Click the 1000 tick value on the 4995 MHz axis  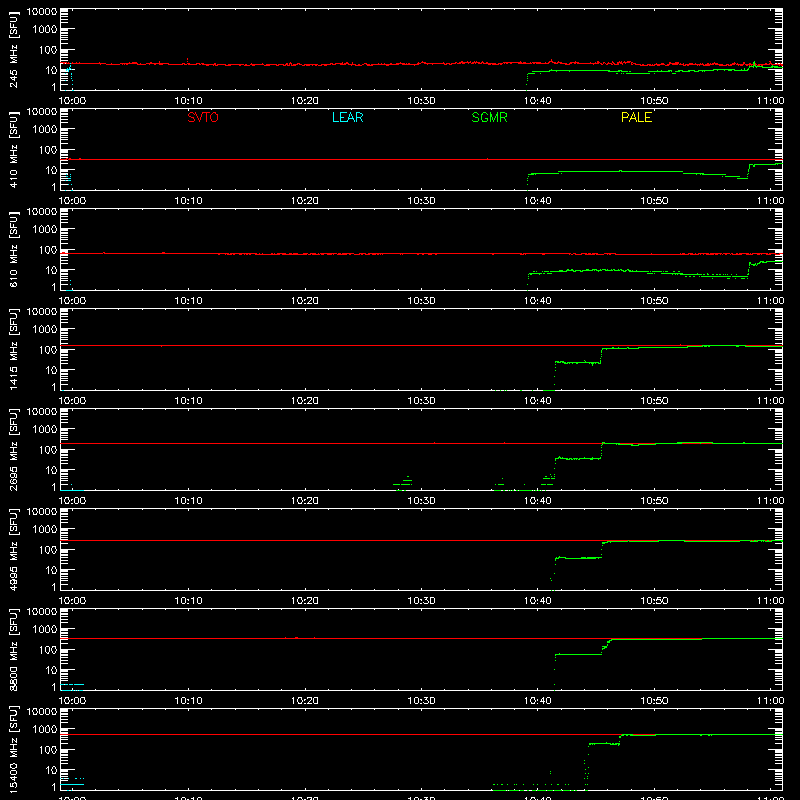click(44, 529)
